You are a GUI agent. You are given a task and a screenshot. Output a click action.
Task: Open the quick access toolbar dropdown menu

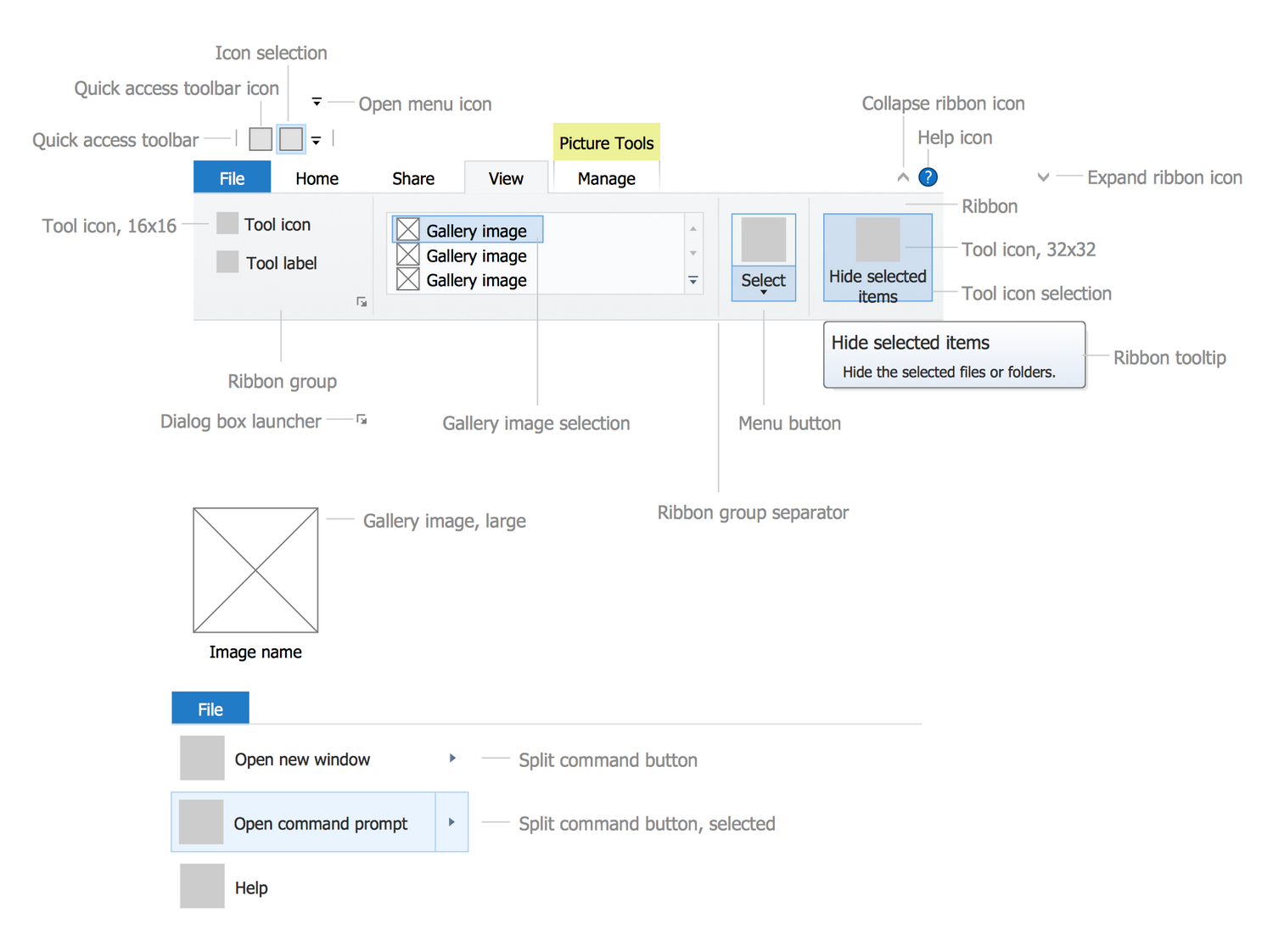[x=316, y=140]
